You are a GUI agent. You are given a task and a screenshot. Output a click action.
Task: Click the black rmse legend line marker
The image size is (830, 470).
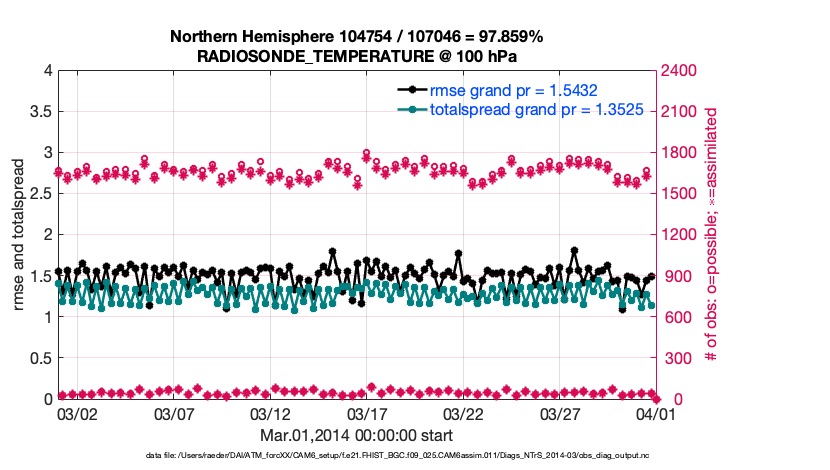(x=412, y=90)
